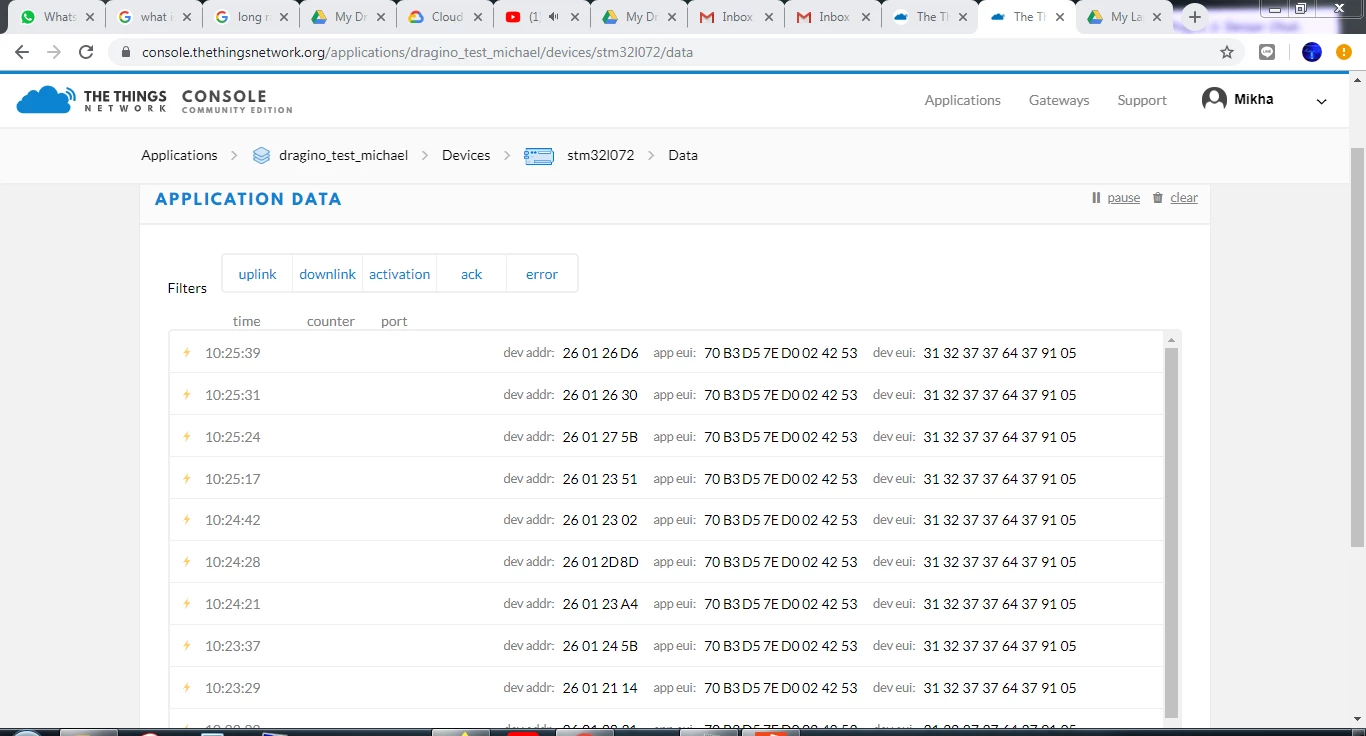
Task: Click the application stack icon in breadcrumb
Action: point(262,156)
